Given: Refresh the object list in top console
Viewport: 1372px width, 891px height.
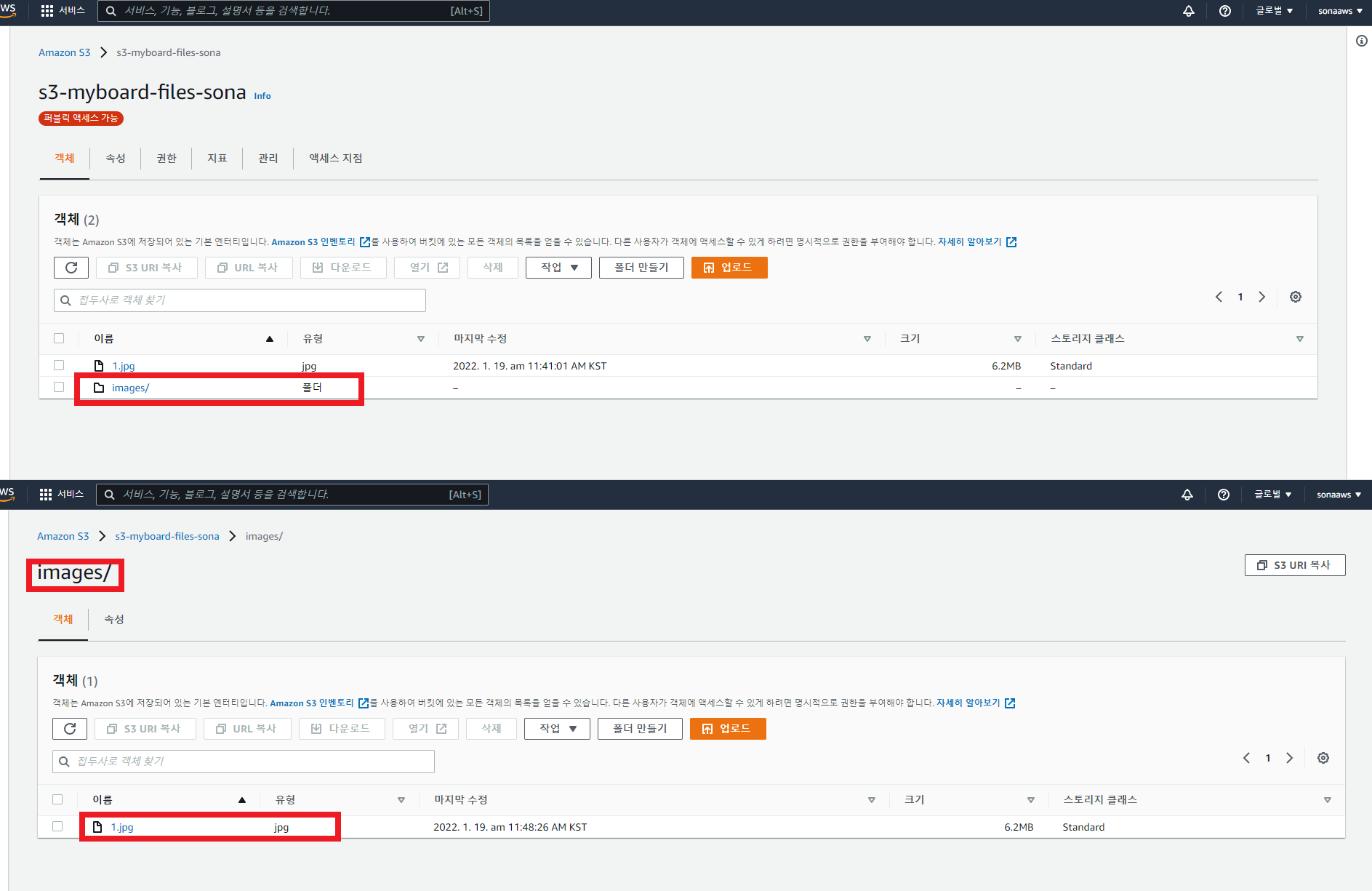Looking at the screenshot, I should tap(71, 268).
